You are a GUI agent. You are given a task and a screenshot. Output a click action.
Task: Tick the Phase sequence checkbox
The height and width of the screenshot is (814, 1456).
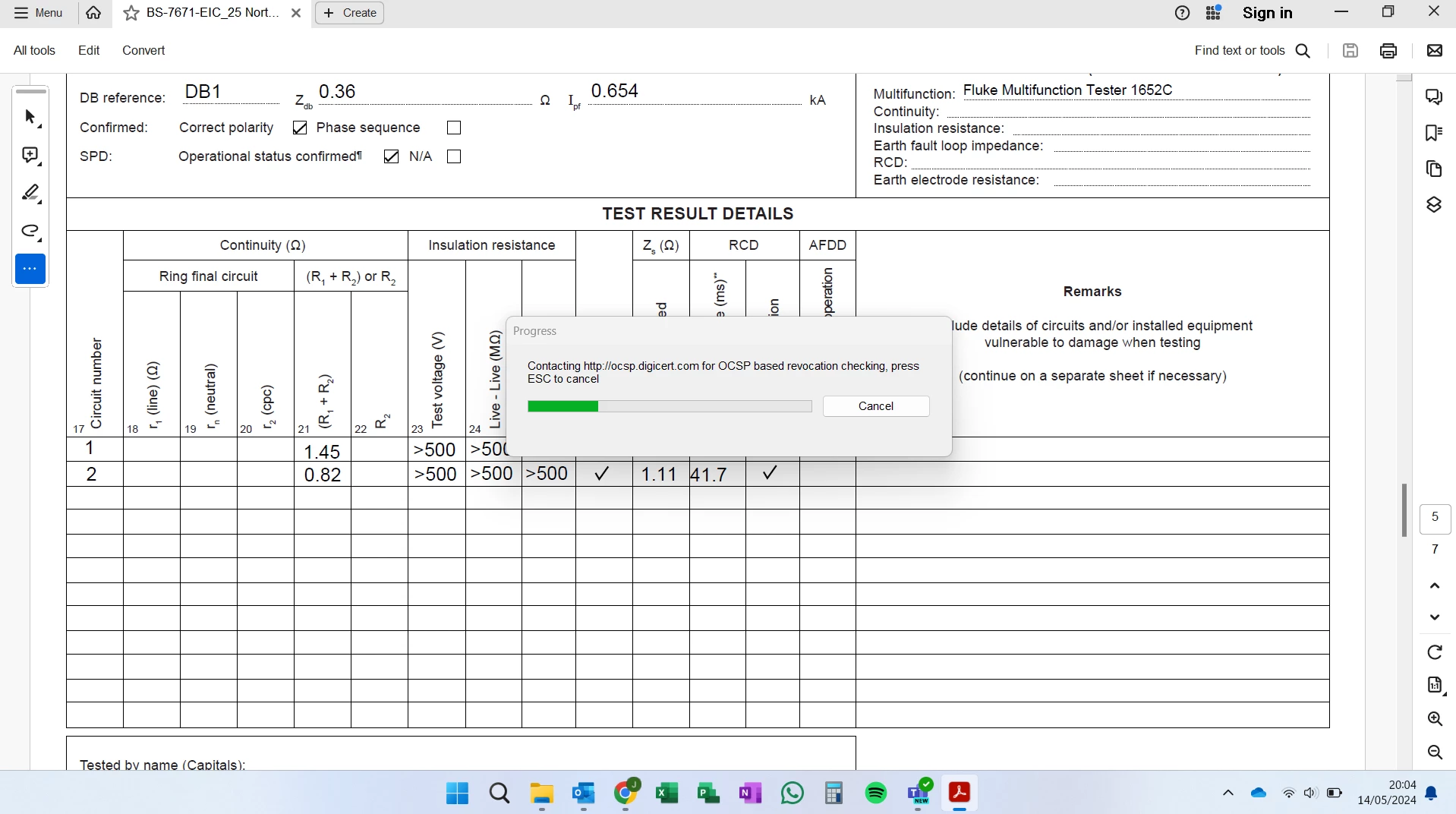[454, 128]
